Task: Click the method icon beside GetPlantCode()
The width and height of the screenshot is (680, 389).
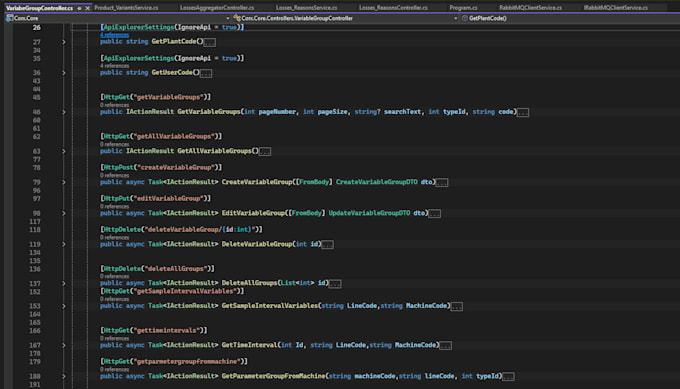Action: point(464,18)
